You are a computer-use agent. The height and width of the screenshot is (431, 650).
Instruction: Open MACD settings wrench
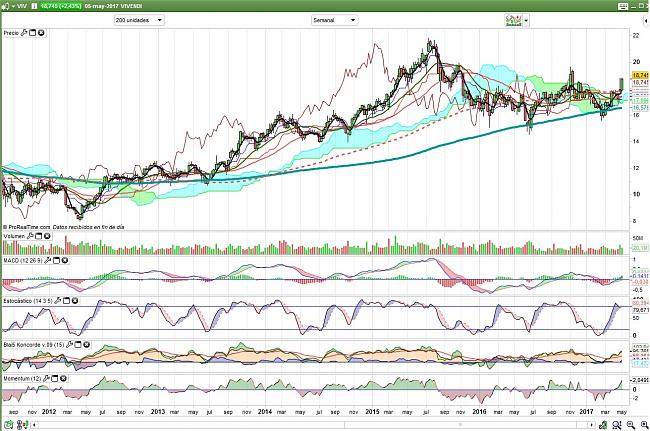click(48, 260)
